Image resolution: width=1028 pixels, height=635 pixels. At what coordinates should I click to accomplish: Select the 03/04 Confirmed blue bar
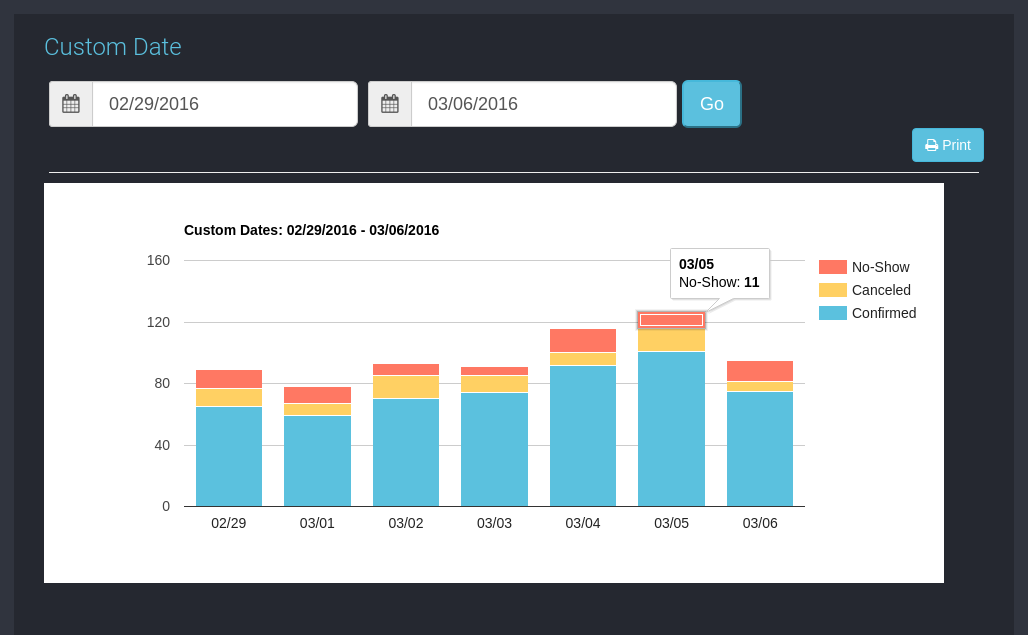tap(583, 436)
